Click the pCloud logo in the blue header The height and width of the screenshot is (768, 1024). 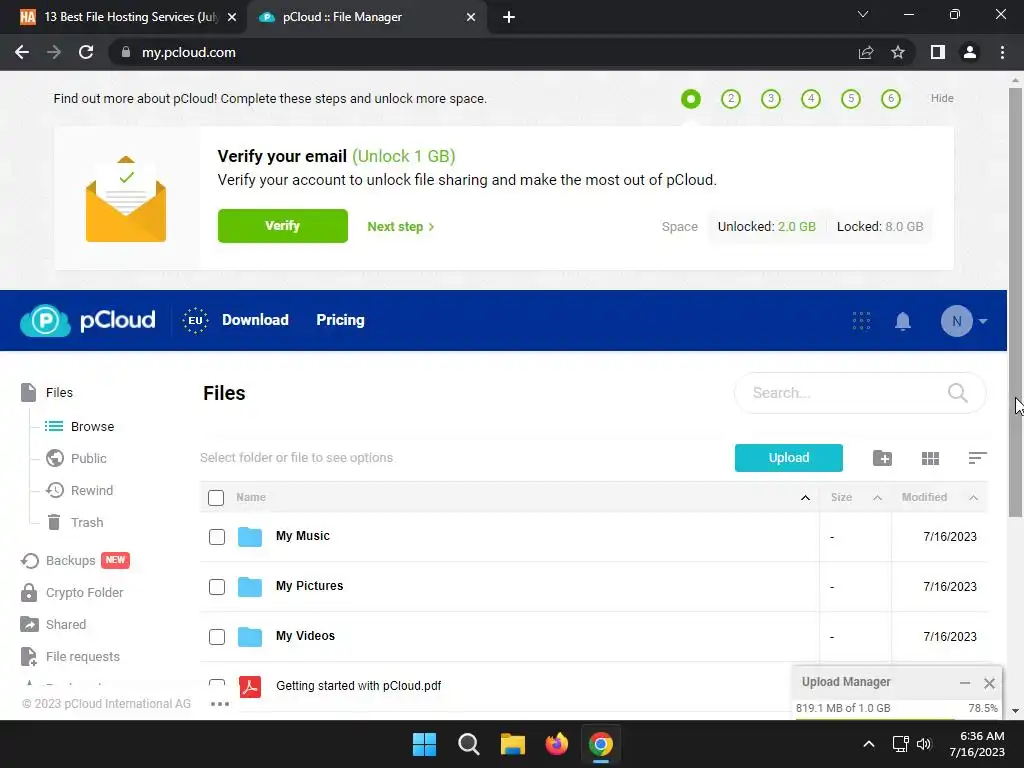88,320
